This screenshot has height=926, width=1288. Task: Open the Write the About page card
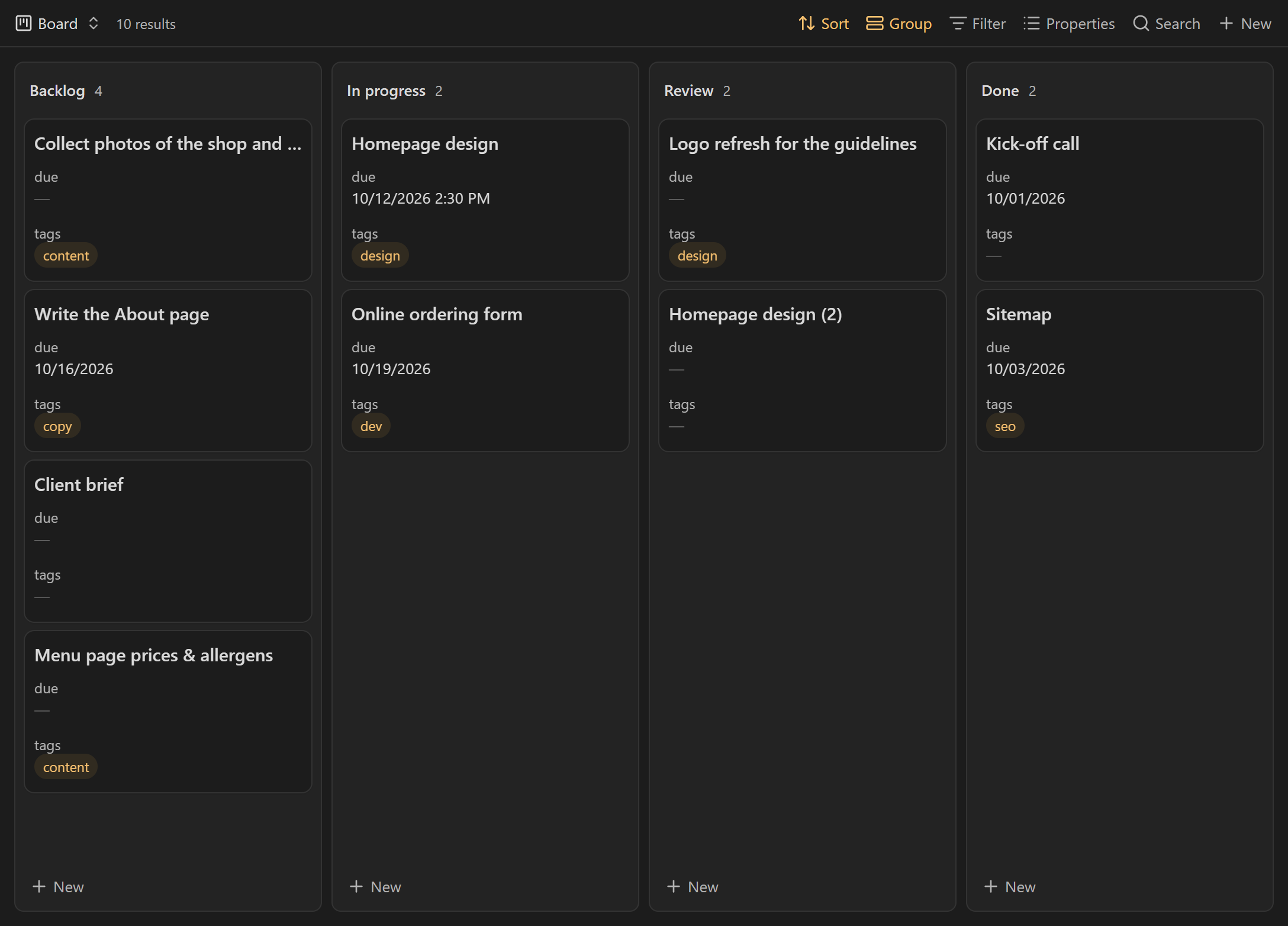(x=168, y=371)
